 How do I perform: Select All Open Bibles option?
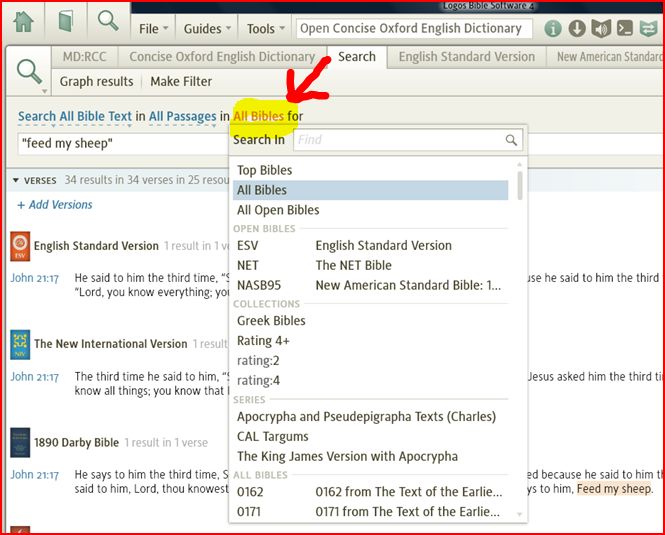370,210
